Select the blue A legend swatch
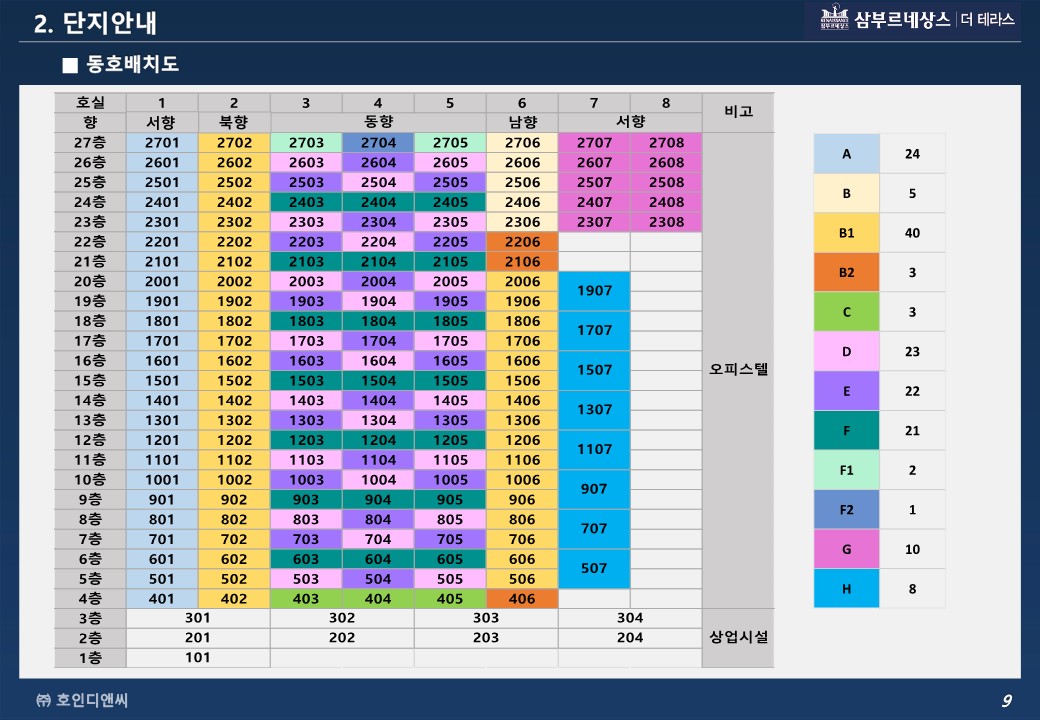Screen dimensions: 1040x720 846,154
